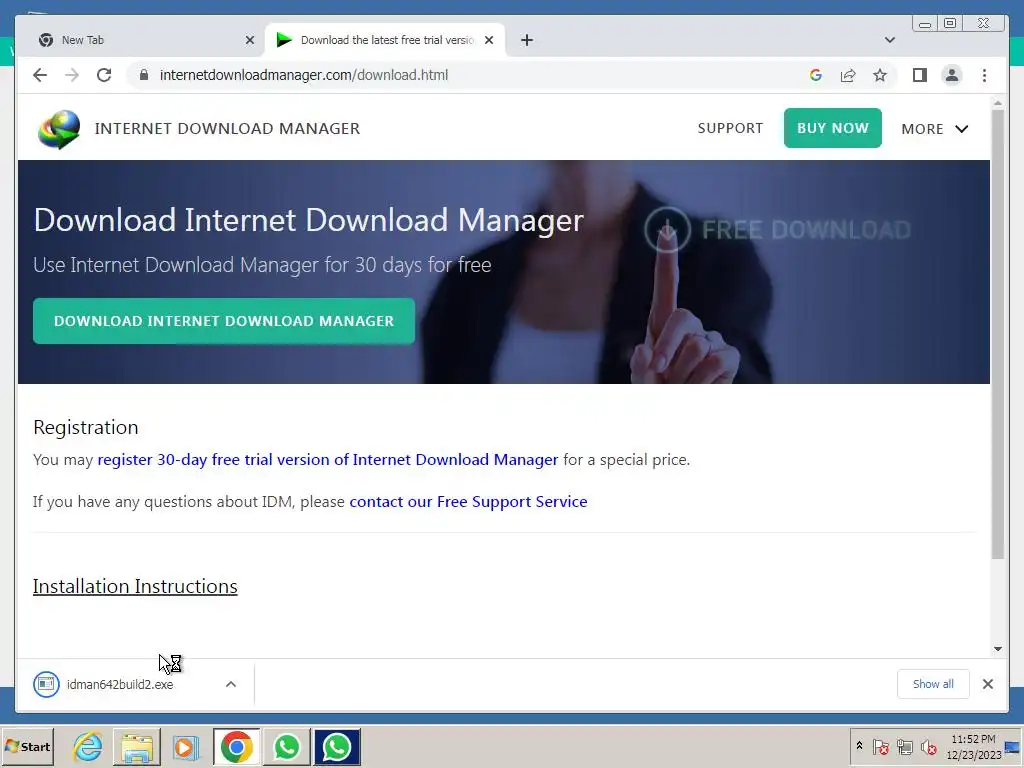The width and height of the screenshot is (1024, 768).
Task: Go back to the previous page
Action: point(40,75)
